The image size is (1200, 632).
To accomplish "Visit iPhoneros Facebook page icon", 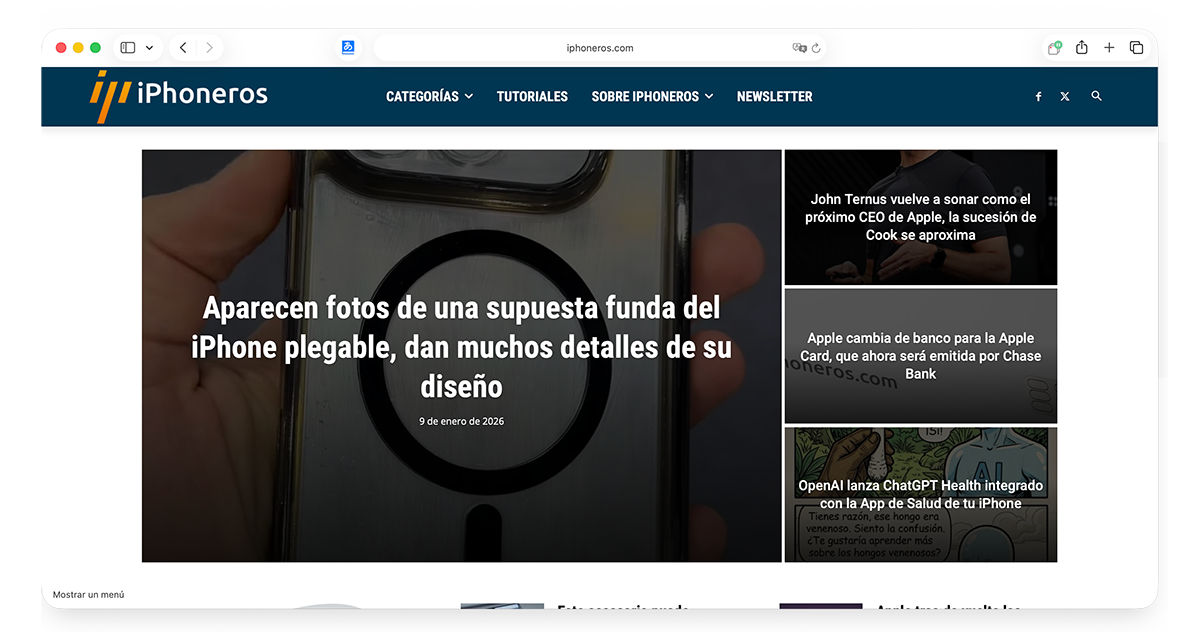I will (x=1038, y=96).
